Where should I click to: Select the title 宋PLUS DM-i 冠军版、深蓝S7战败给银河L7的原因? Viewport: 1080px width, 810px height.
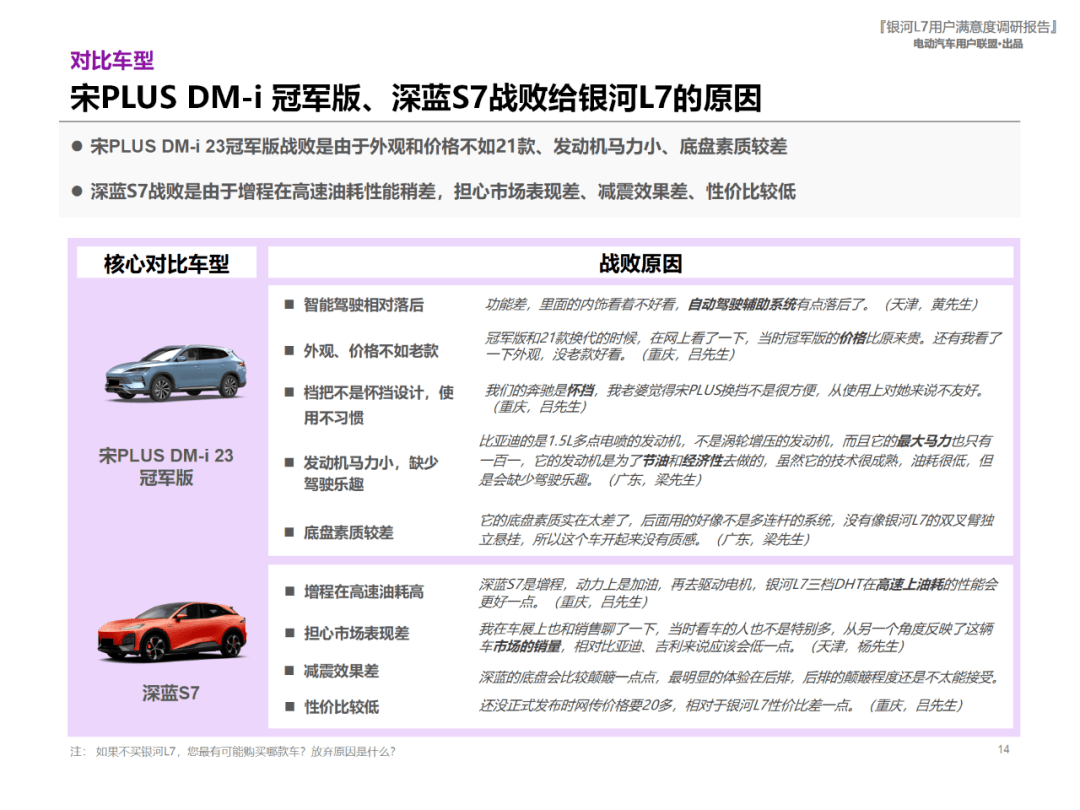[x=415, y=98]
